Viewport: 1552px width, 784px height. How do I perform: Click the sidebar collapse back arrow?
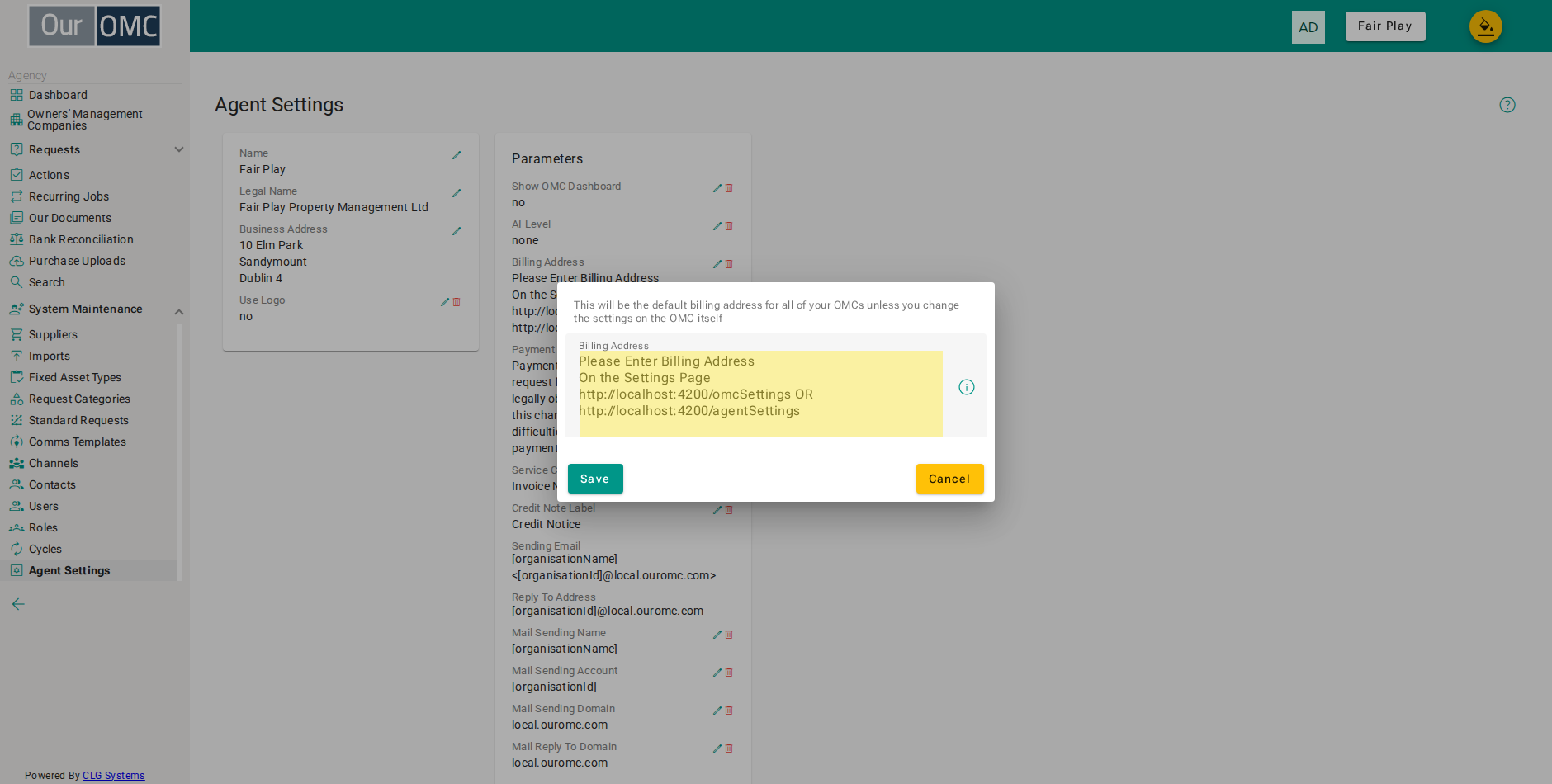pos(18,604)
